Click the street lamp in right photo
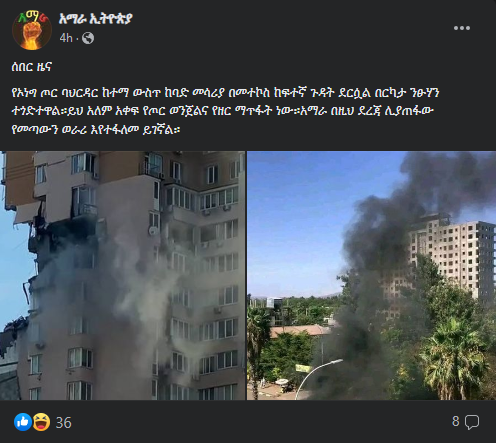496x443 pixels. (319, 378)
